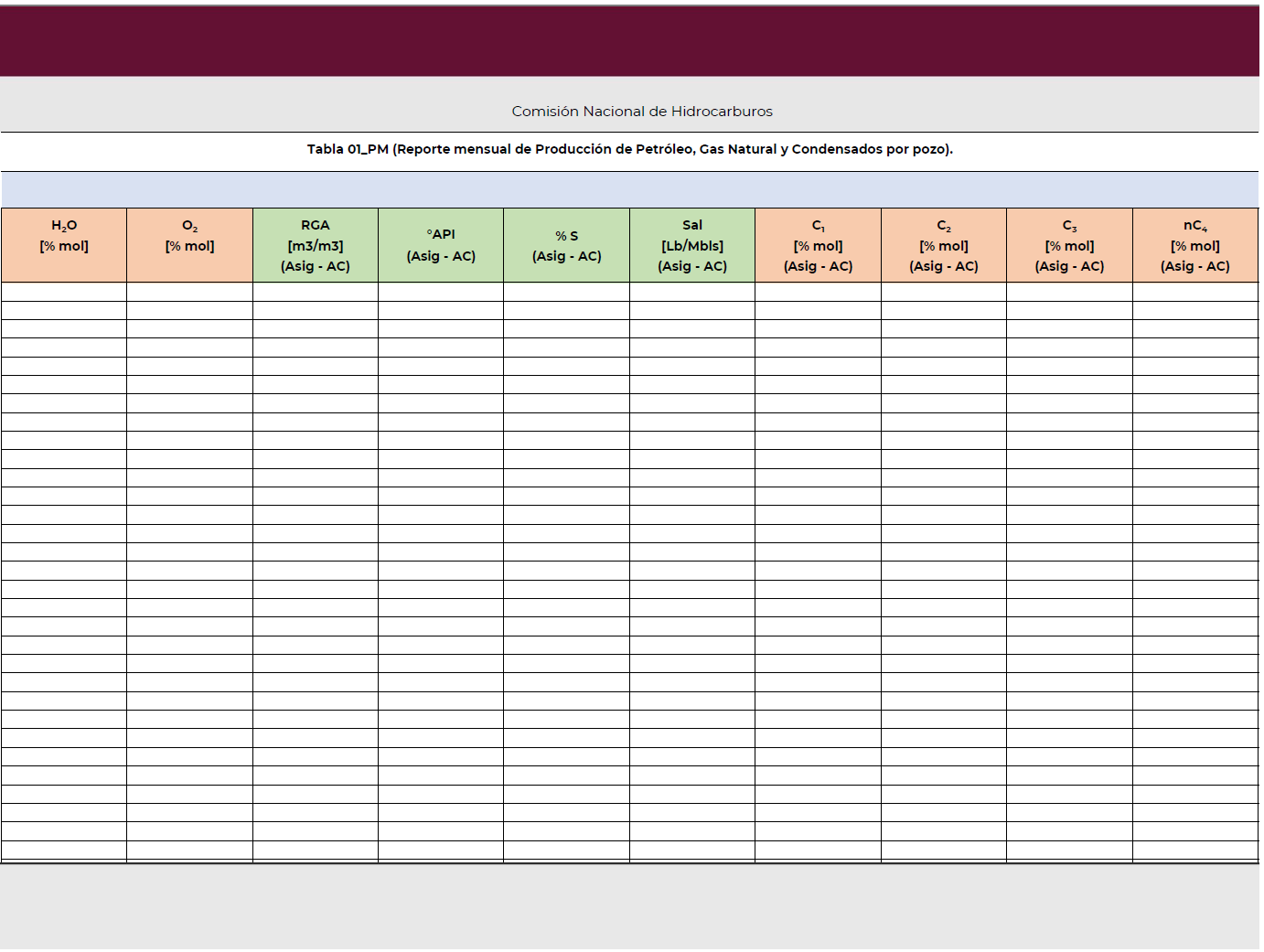Click the light blue bar above the headers
Screen dimensions: 1264x952
pos(631,187)
